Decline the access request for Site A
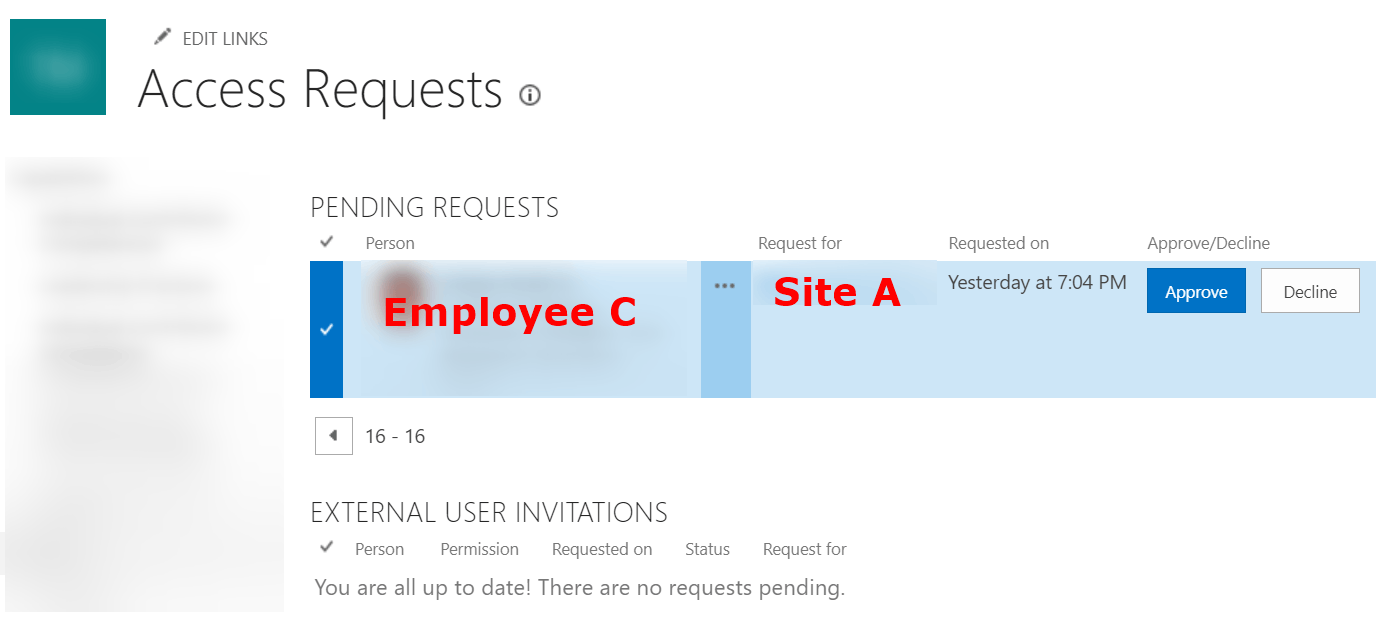Screen dimensions: 1394x617 pyautogui.click(x=1310, y=291)
